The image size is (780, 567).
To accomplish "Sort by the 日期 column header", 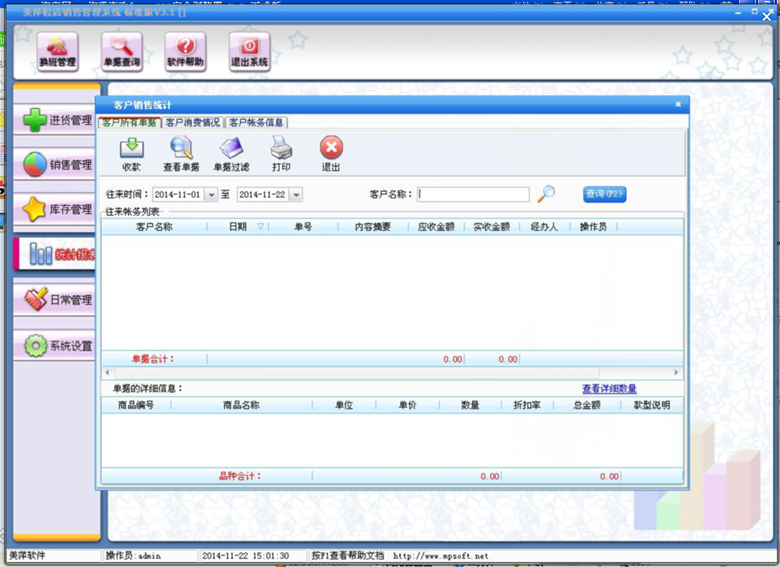I will 238,227.
